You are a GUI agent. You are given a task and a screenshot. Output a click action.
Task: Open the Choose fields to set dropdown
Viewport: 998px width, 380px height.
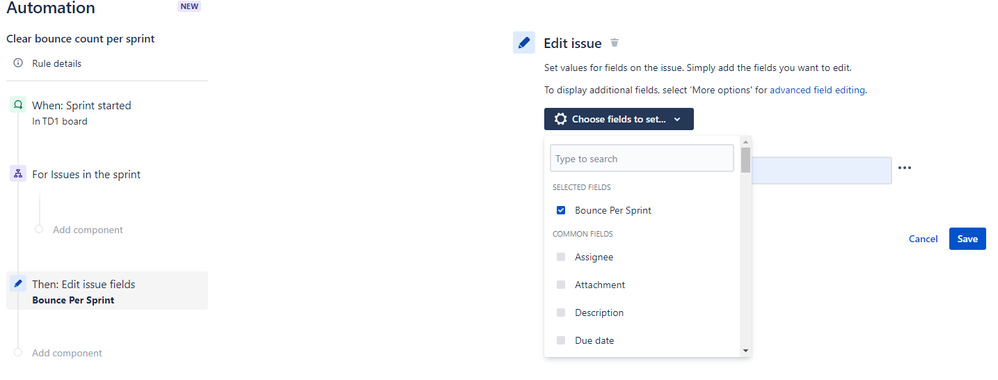coord(619,119)
